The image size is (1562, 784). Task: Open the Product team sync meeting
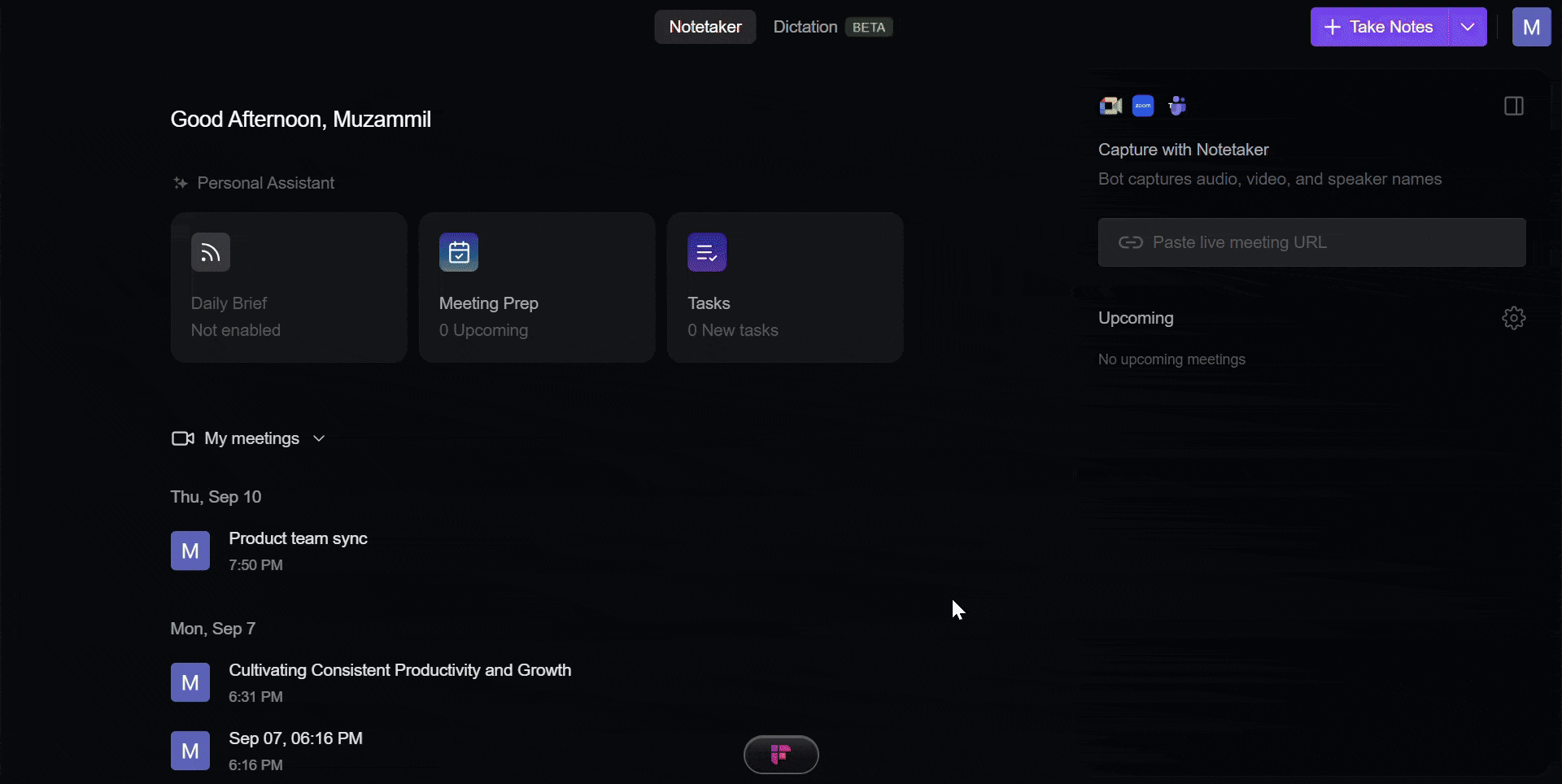(x=298, y=538)
